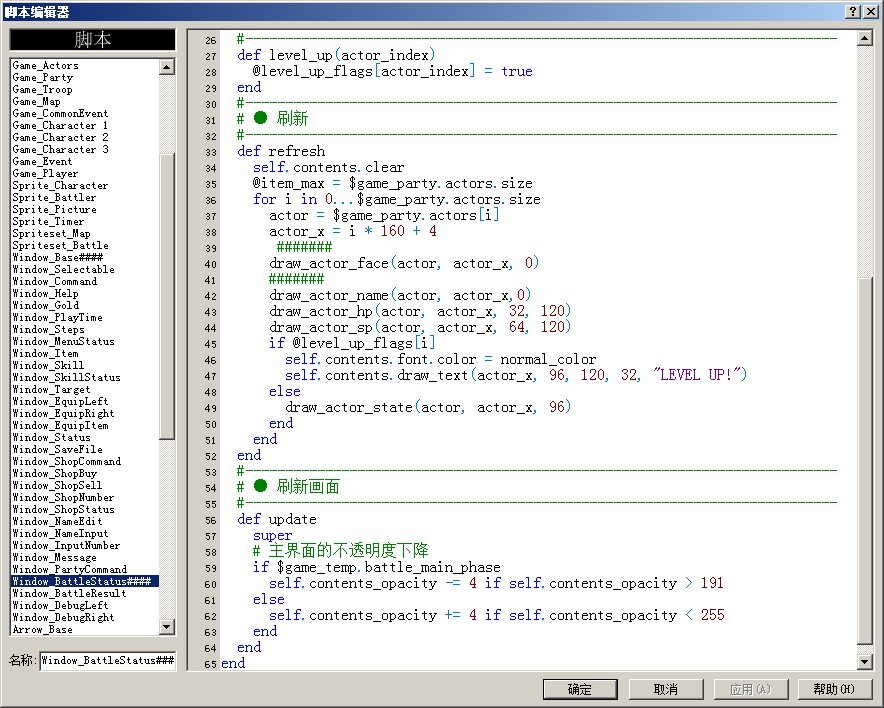Click the code editor scroll-up arrow
884x708 pixels.
pyautogui.click(x=865, y=38)
